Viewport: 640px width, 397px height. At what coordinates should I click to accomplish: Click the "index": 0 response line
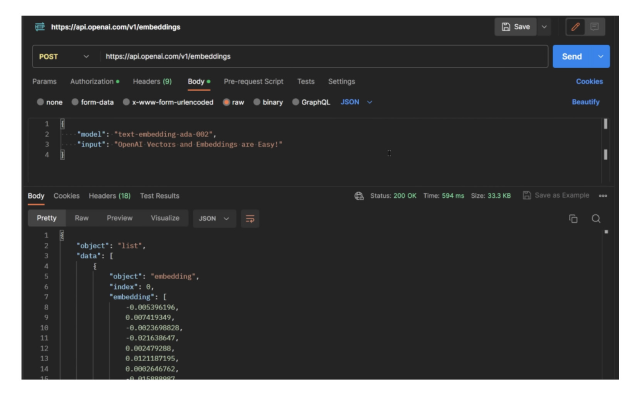pos(131,287)
